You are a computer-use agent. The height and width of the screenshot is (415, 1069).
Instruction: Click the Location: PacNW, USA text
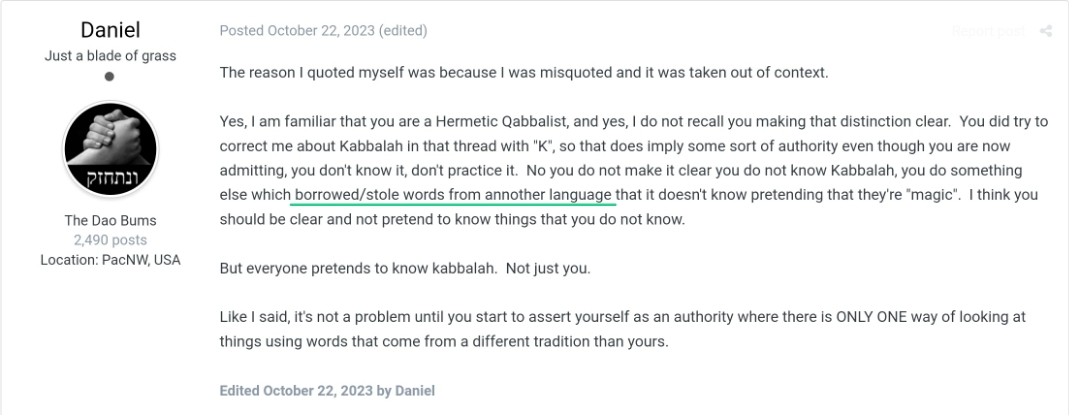110,260
